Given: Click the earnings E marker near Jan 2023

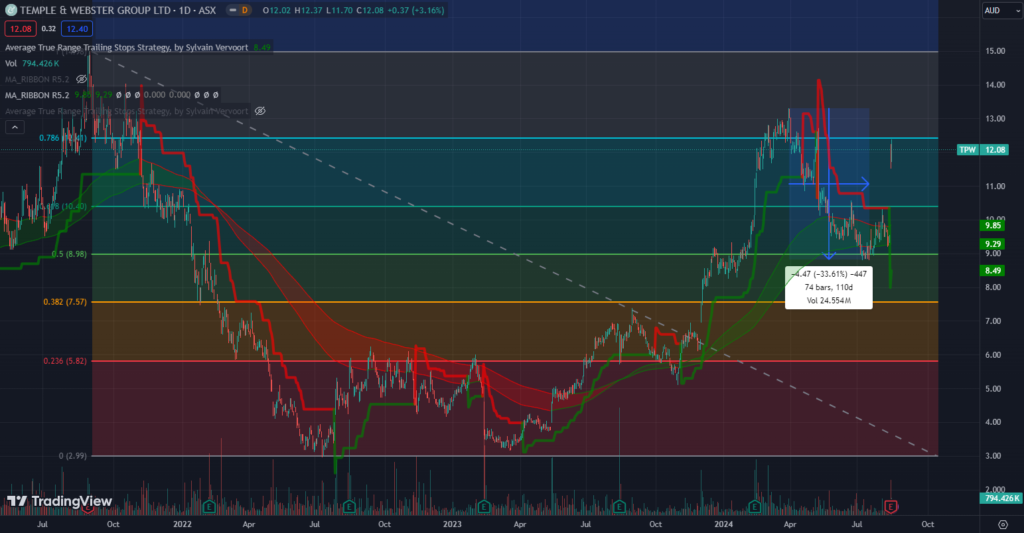Looking at the screenshot, I should 484,507.
